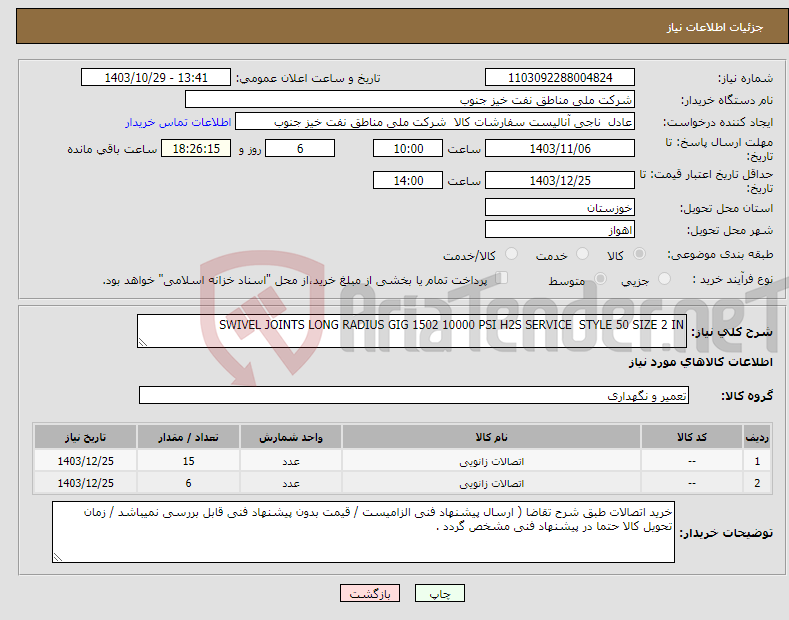Click the delivery city field اهواز
The height and width of the screenshot is (620, 789).
[x=560, y=229]
